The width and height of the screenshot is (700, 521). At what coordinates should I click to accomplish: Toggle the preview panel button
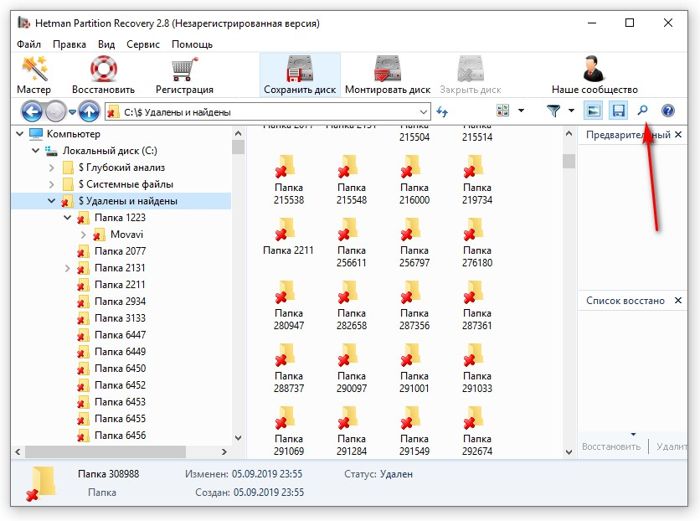click(x=593, y=111)
